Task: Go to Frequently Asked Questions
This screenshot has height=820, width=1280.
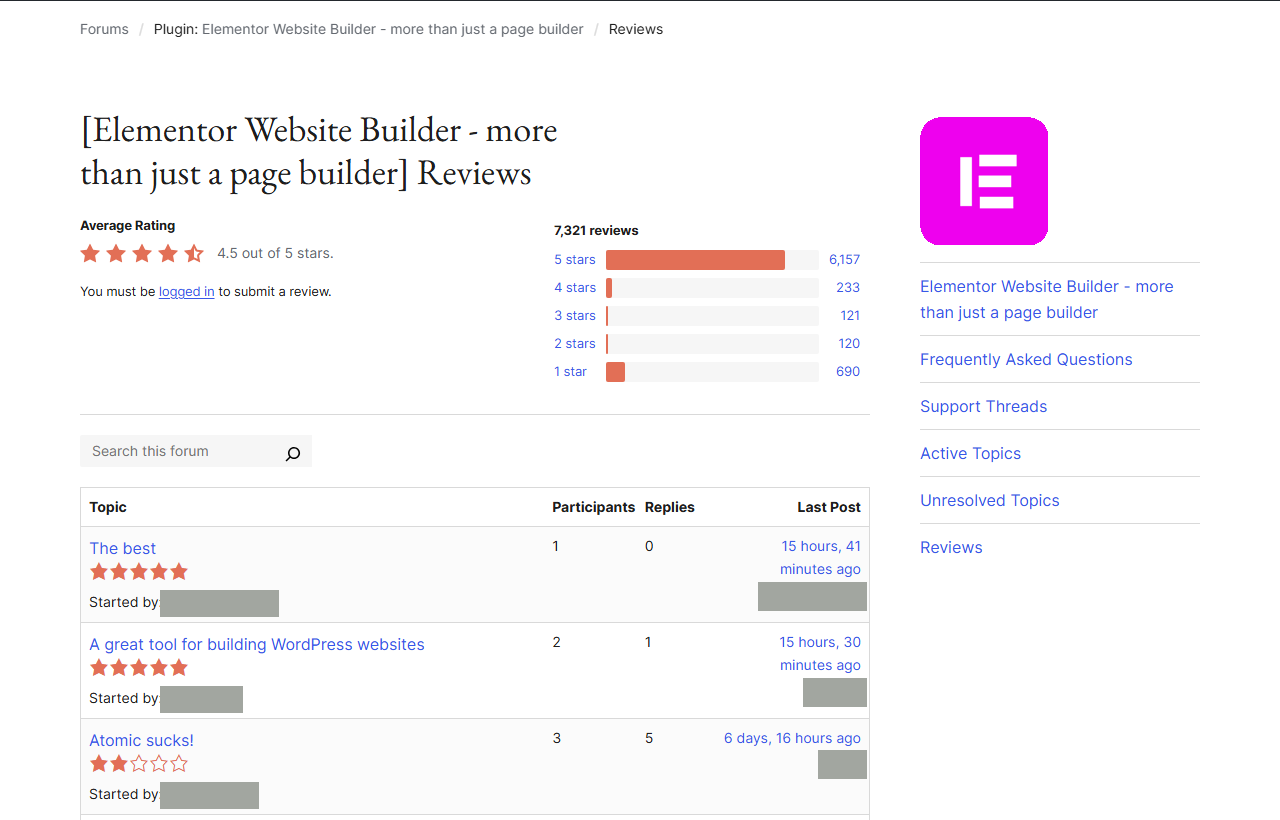Action: pos(1026,359)
